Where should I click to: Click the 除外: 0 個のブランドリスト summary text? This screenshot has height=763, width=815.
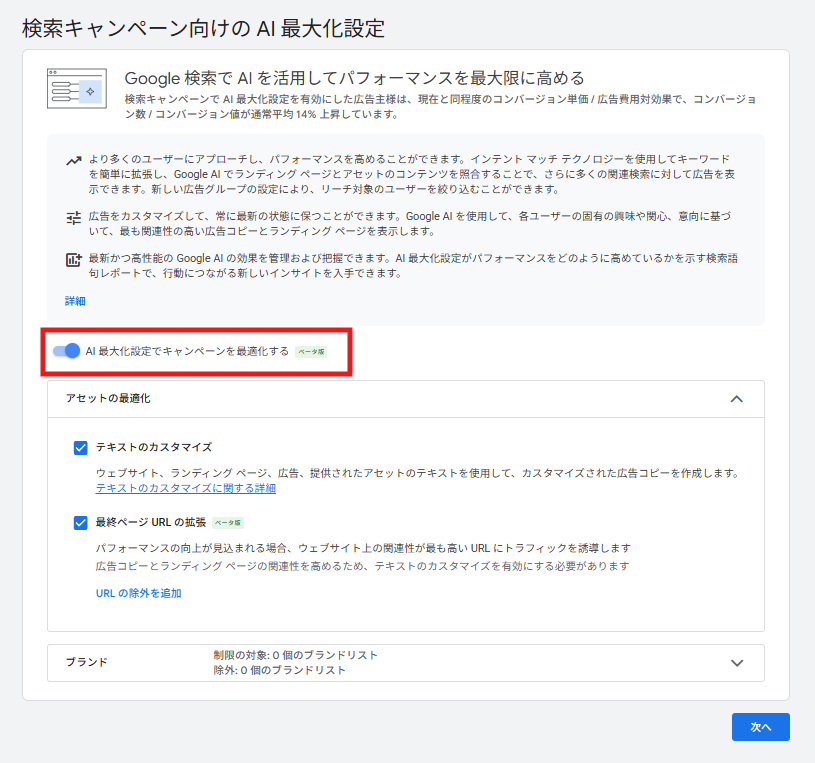(x=279, y=670)
